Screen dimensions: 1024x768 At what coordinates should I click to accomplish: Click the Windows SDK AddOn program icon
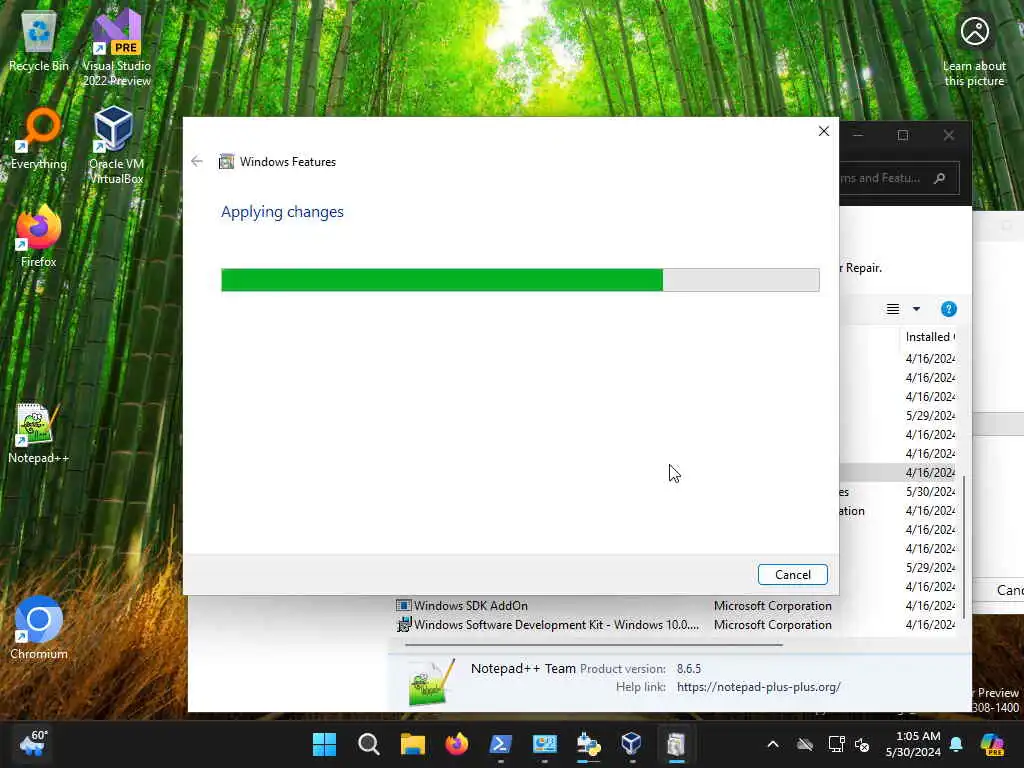pyautogui.click(x=404, y=605)
